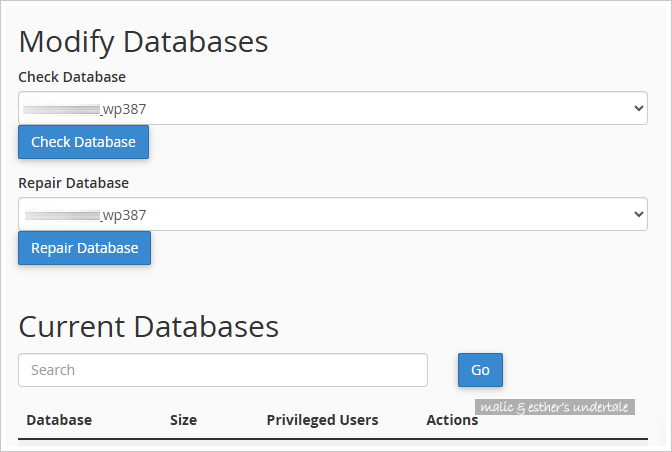Click the arrow on Check Database select
This screenshot has height=452, width=672.
pyautogui.click(x=639, y=108)
